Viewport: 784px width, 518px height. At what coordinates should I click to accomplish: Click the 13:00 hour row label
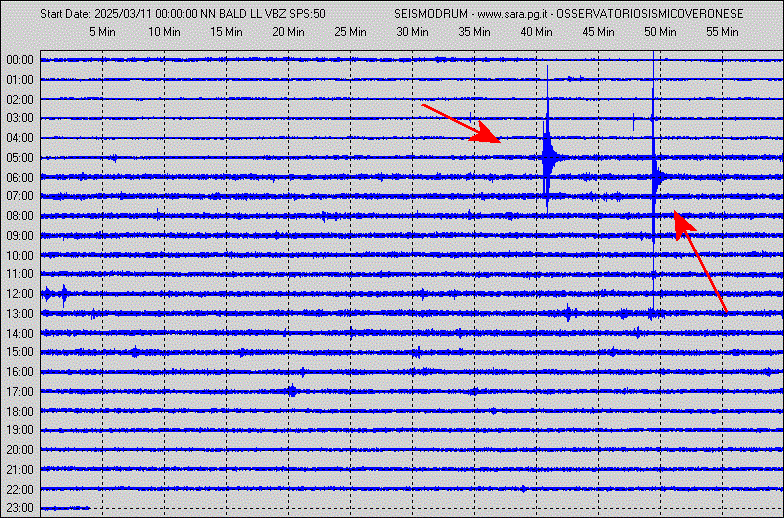(x=20, y=314)
